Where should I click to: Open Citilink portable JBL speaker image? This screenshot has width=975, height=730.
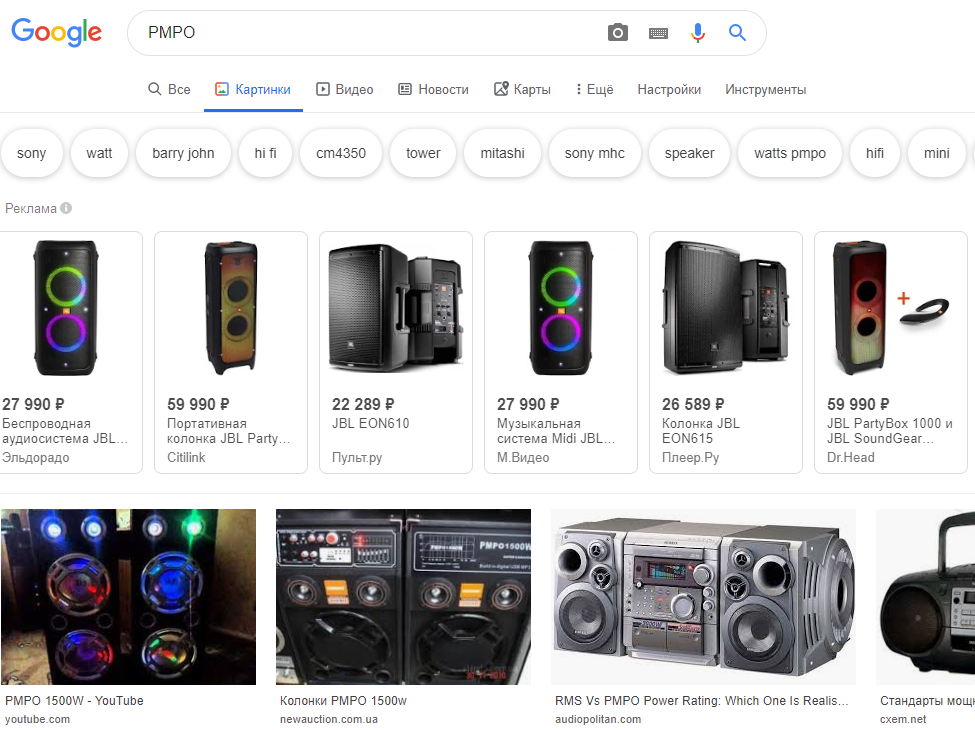(x=231, y=308)
